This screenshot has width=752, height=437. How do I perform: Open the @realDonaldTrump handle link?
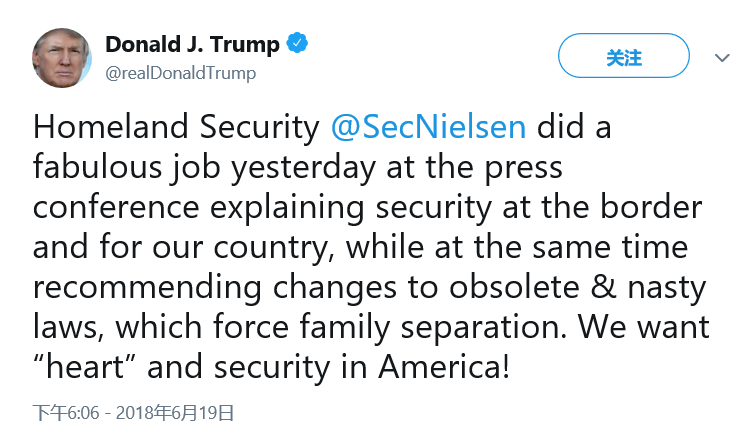coord(180,73)
